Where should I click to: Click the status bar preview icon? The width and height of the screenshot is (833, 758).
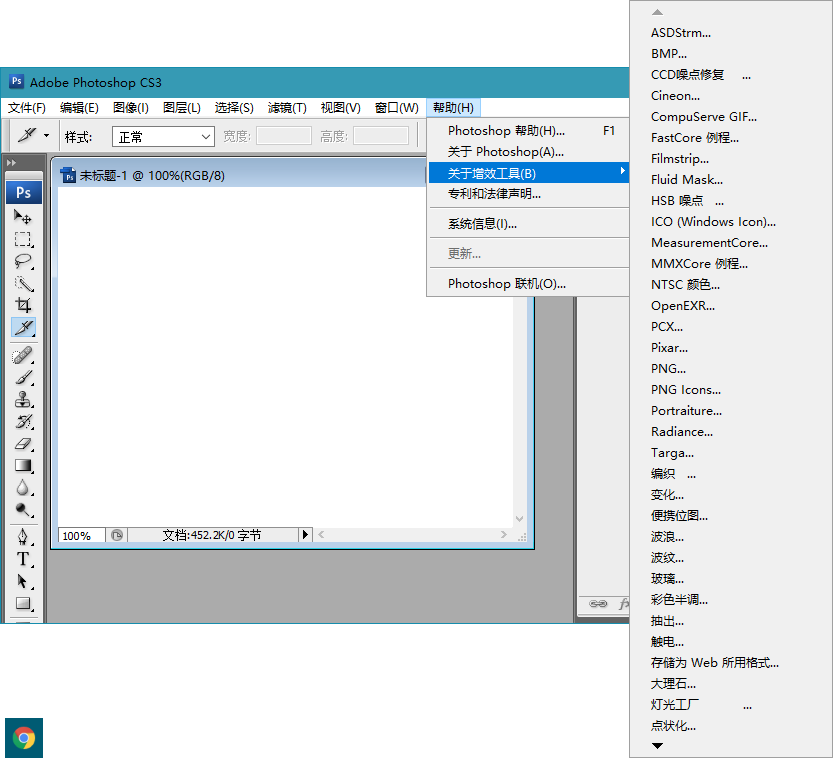(x=117, y=535)
